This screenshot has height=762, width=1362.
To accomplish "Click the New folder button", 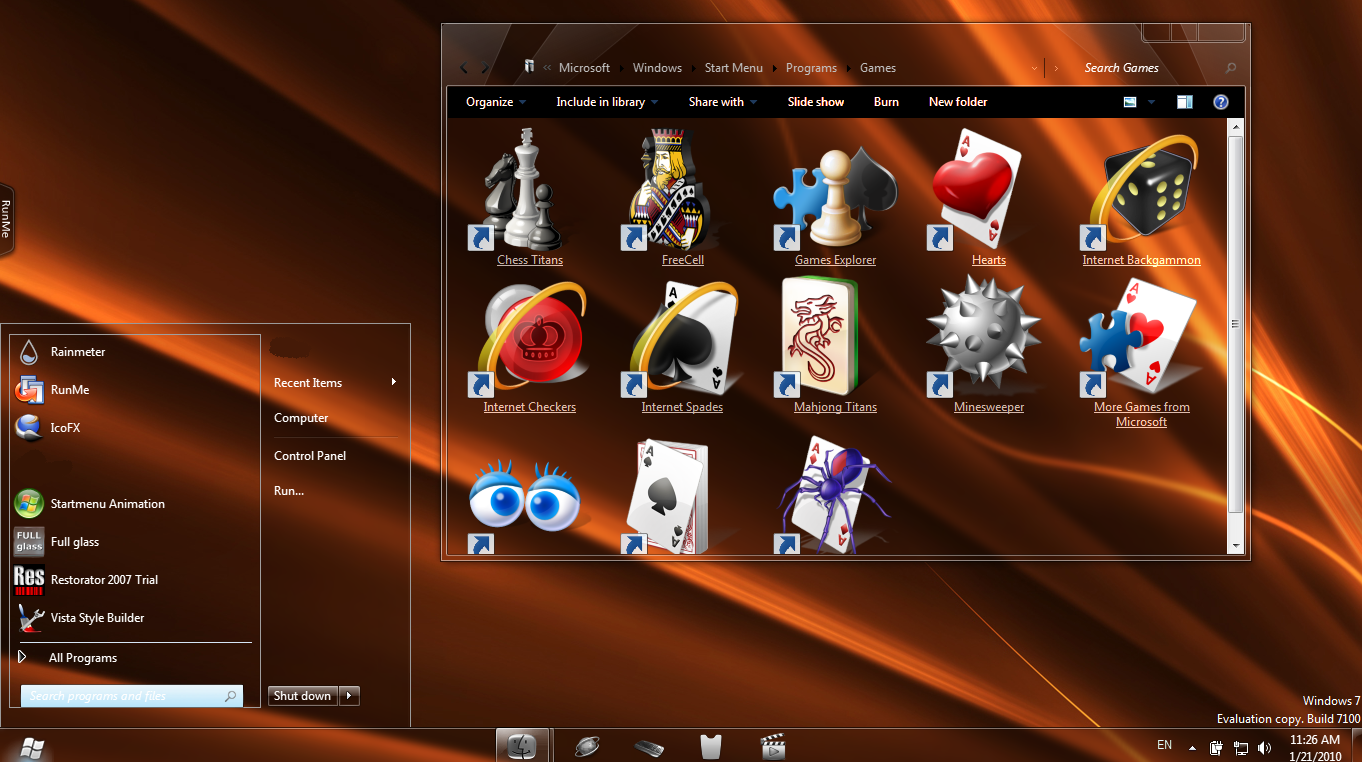I will point(957,102).
